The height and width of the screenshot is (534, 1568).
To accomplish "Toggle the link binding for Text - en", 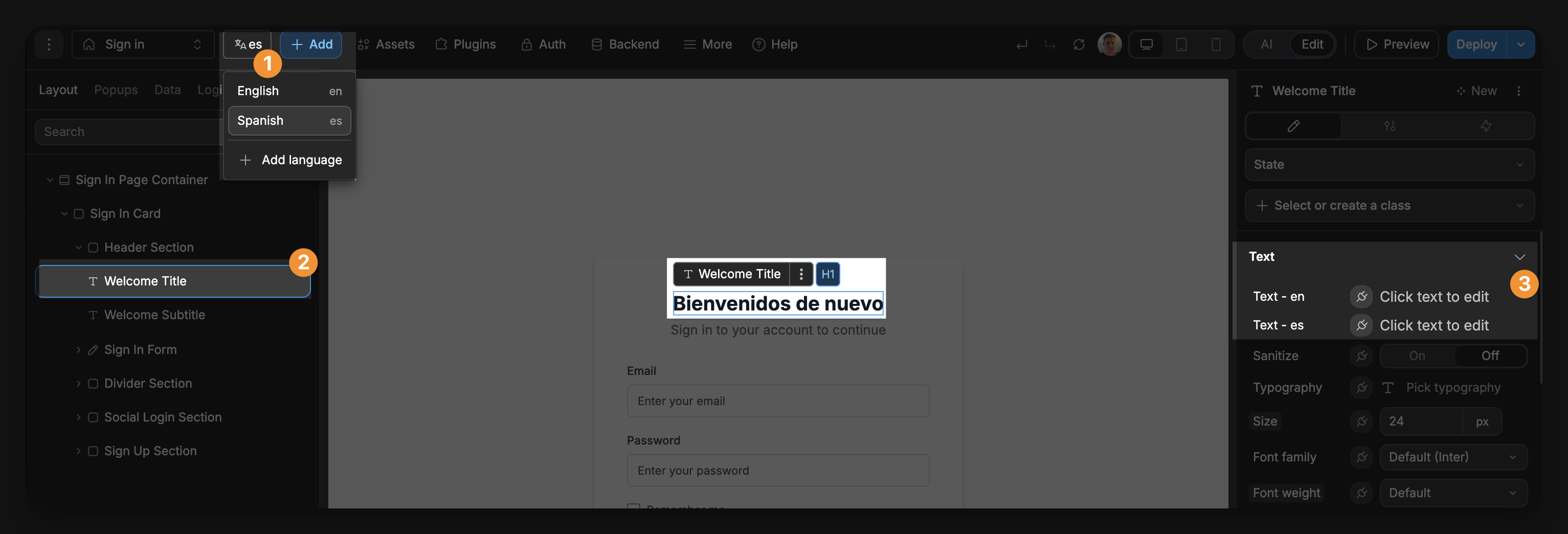I will pyautogui.click(x=1362, y=297).
